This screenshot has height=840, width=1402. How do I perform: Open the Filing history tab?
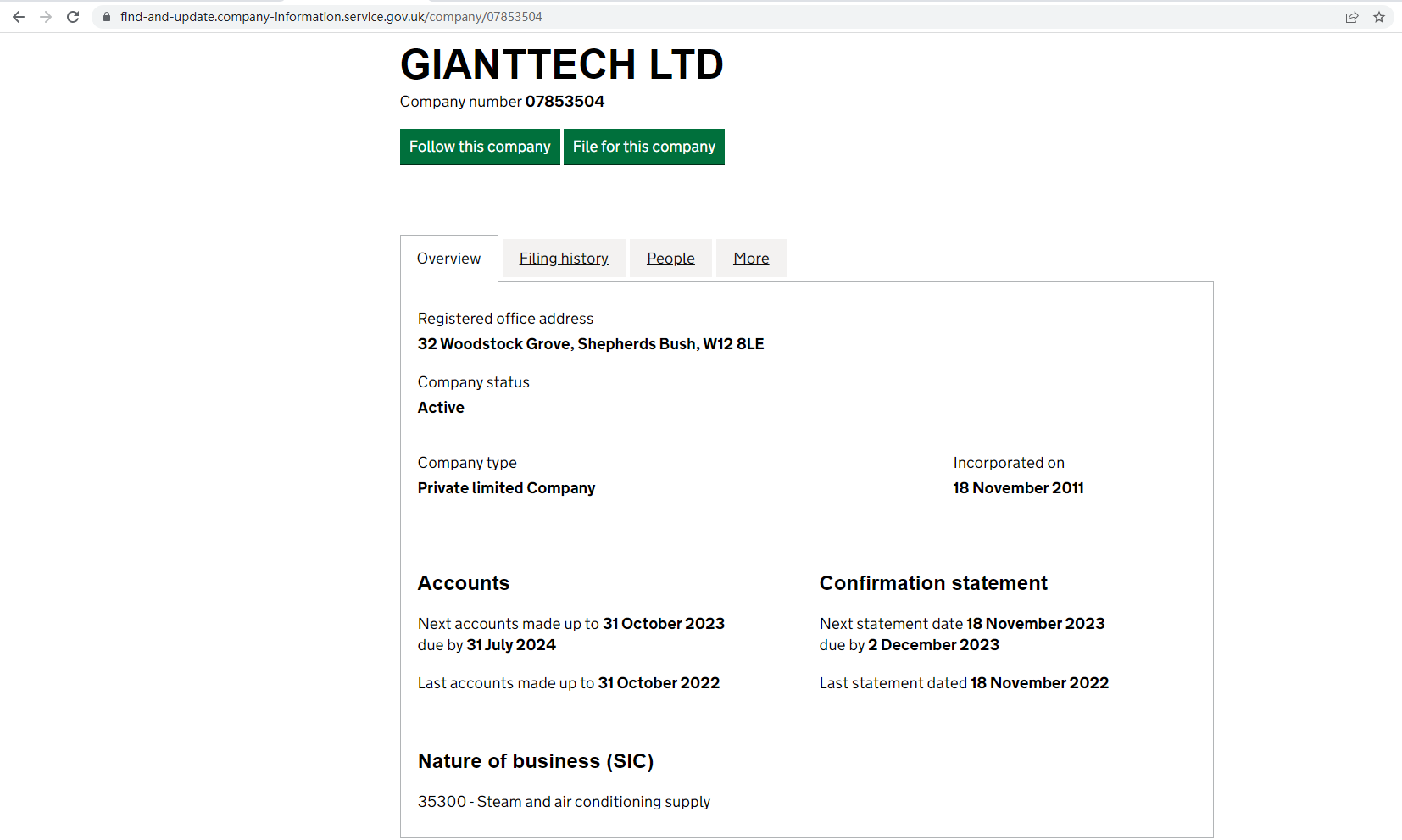564,259
